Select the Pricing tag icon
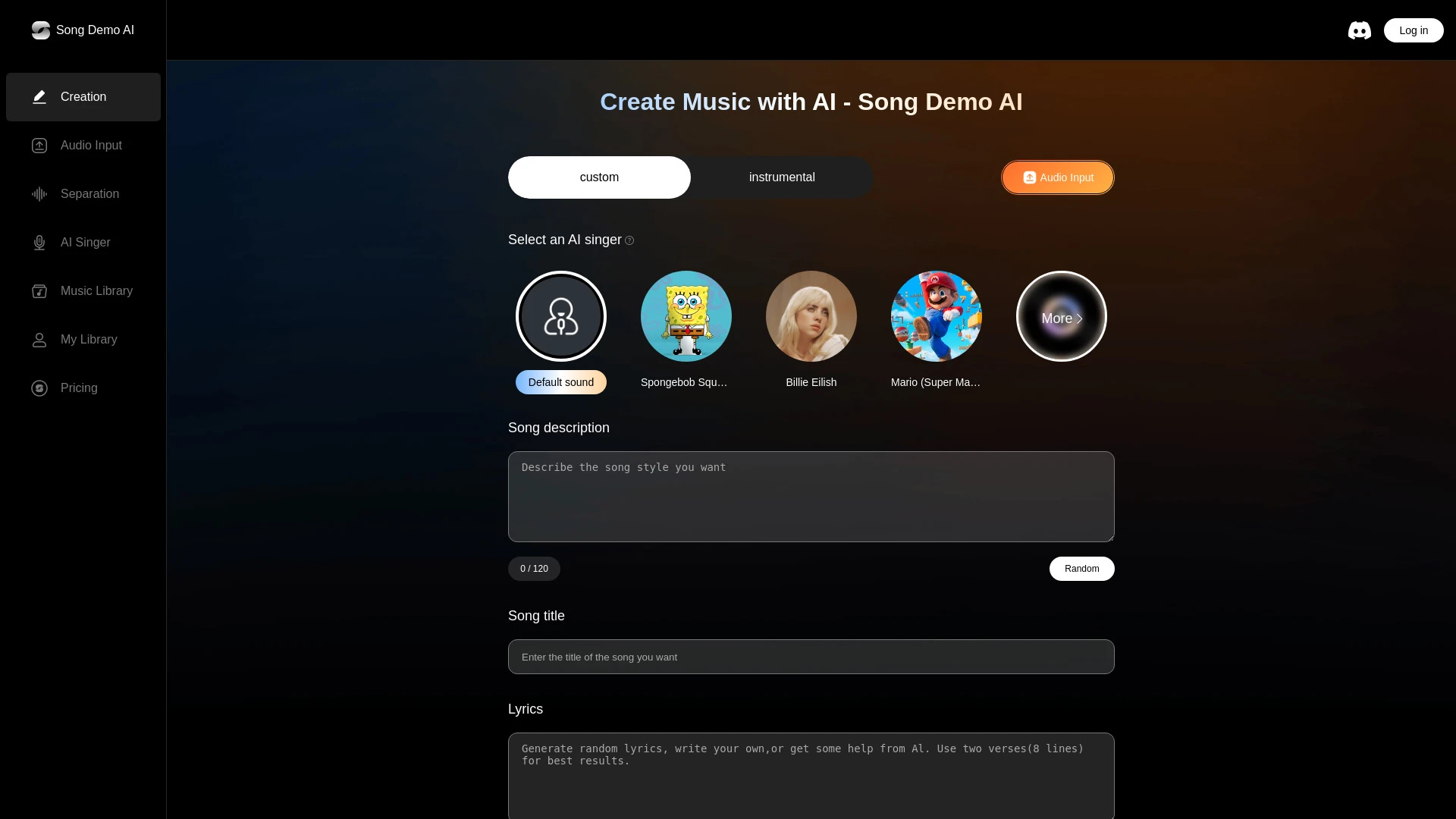1456x819 pixels. [39, 388]
